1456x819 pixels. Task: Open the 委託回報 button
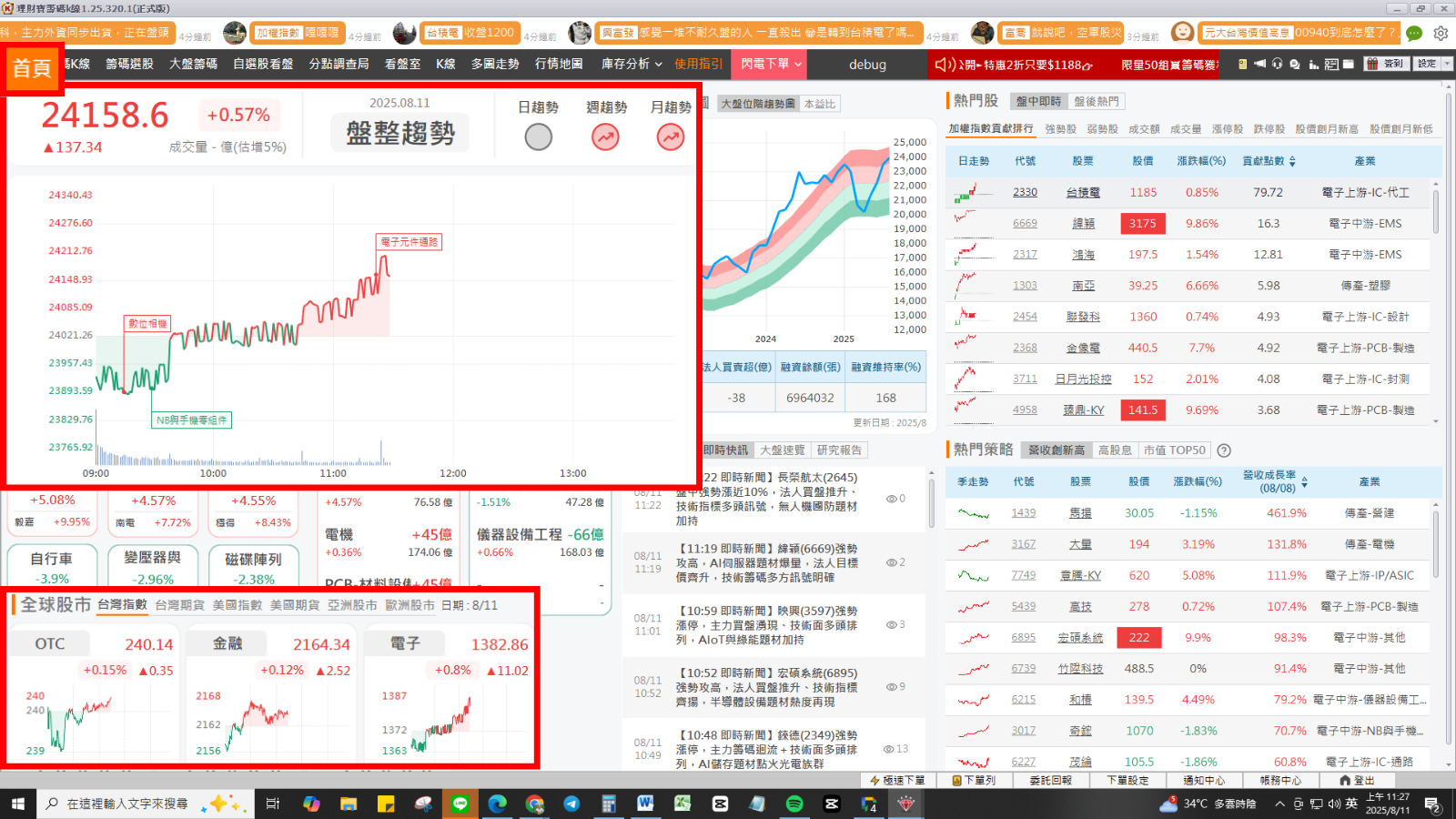1050,781
